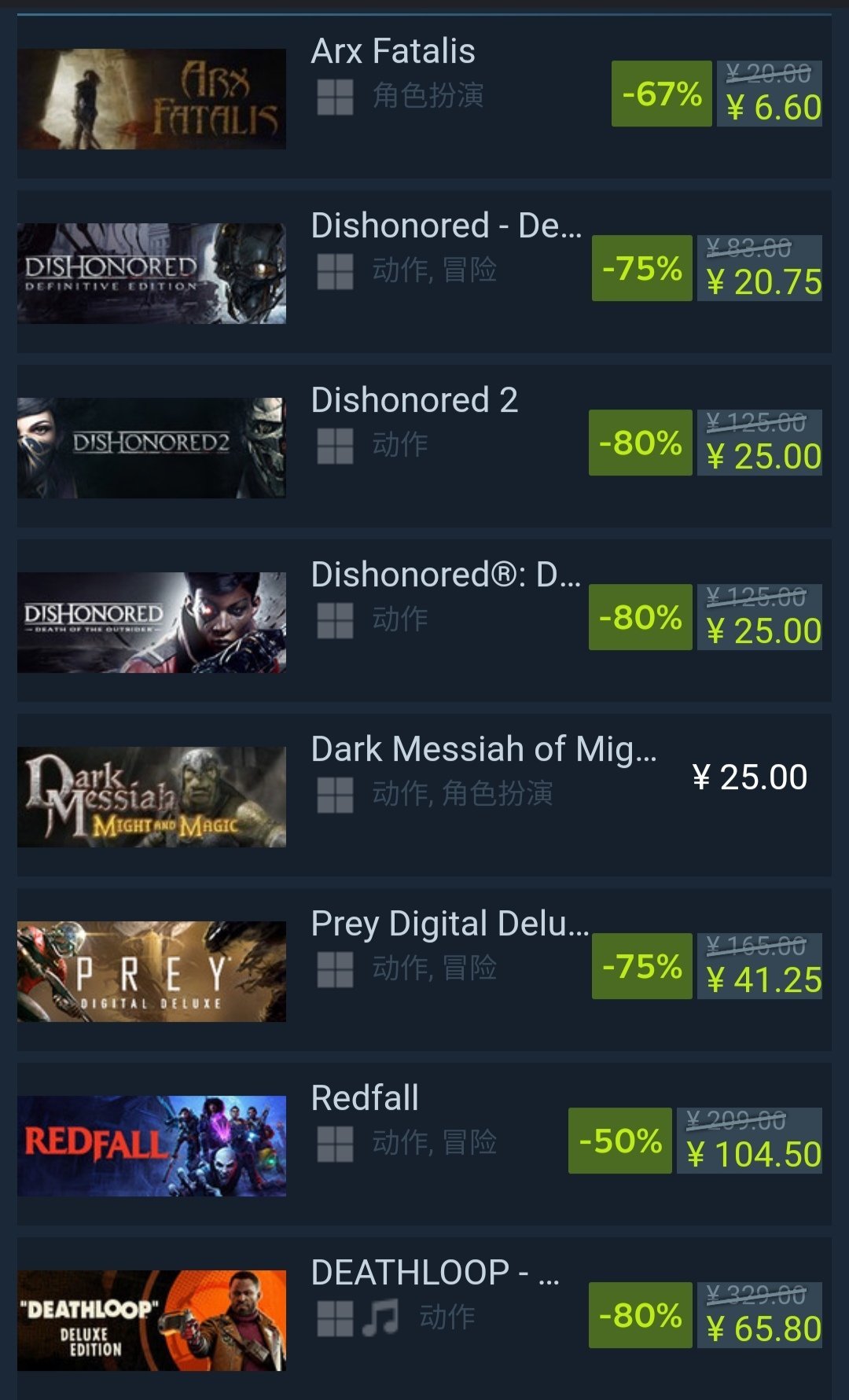Click the Prey Digital Deluxe title text
The image size is (849, 1400).
click(450, 924)
